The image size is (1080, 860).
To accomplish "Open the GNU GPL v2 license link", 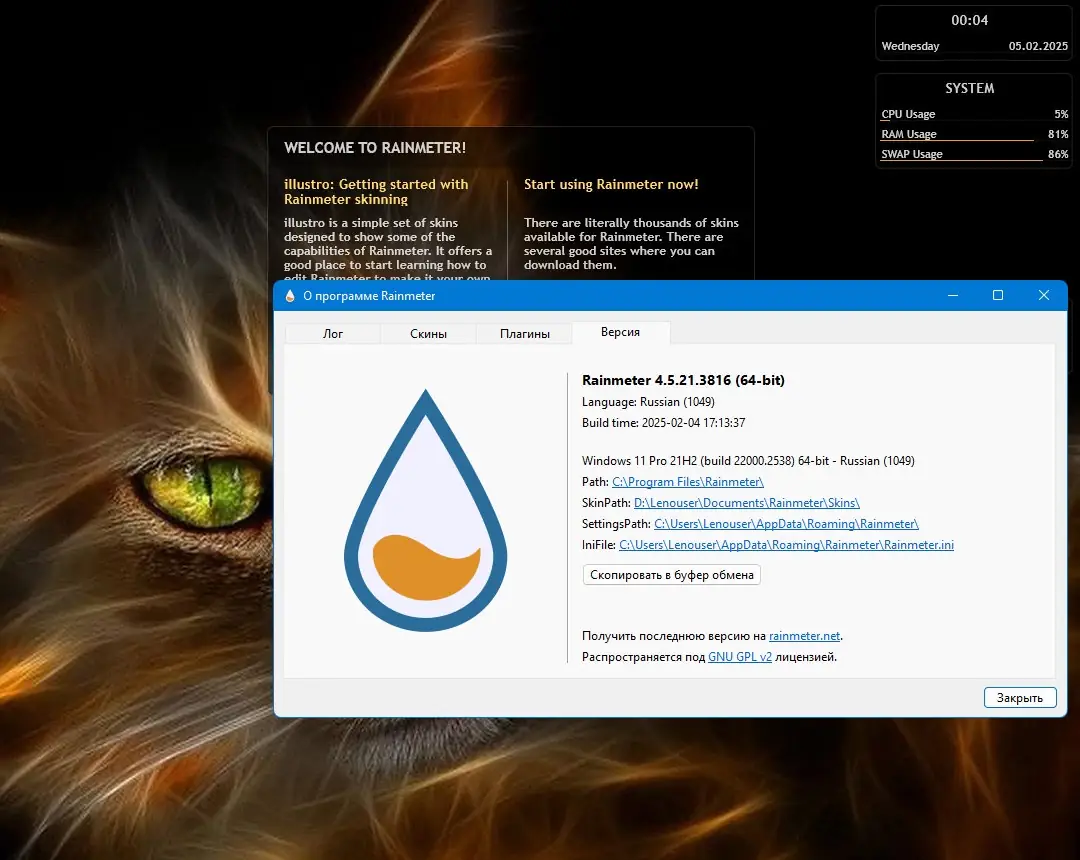I will tap(740, 657).
